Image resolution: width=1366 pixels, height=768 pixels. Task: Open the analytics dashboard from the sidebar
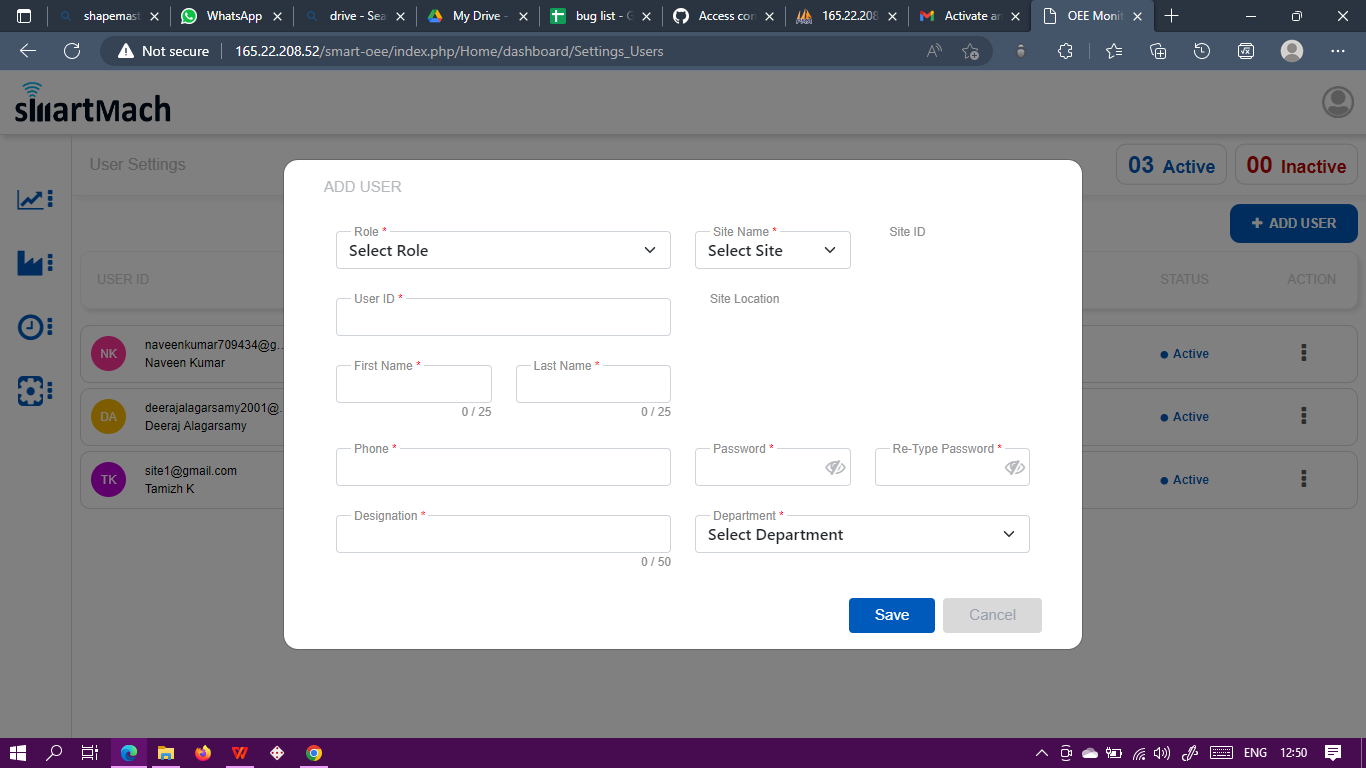(x=33, y=199)
